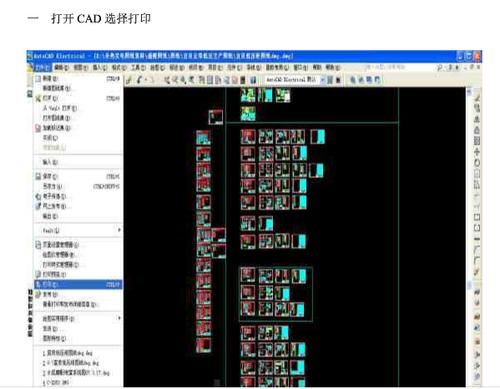Screen dimensions: 500x389
Task: Click the Properties palette toolbar icon
Action: pos(201,80)
